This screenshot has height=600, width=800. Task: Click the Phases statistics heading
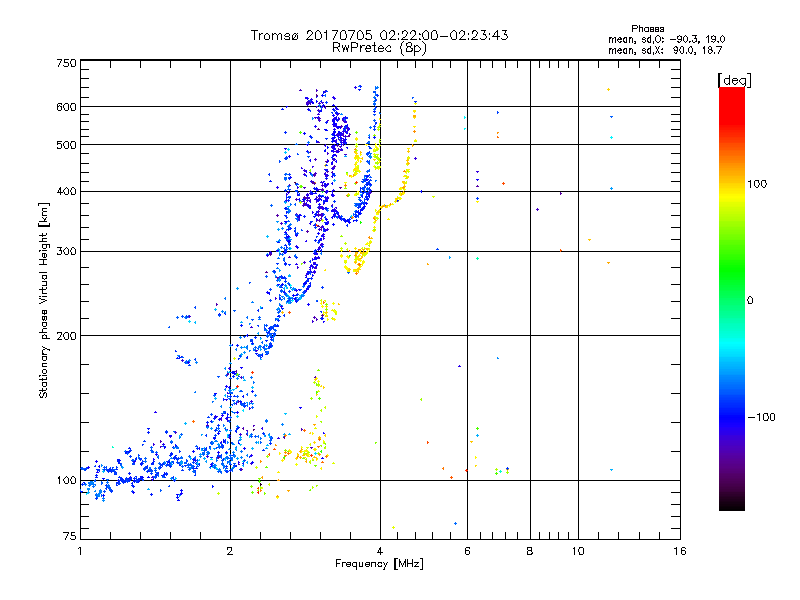pos(647,29)
